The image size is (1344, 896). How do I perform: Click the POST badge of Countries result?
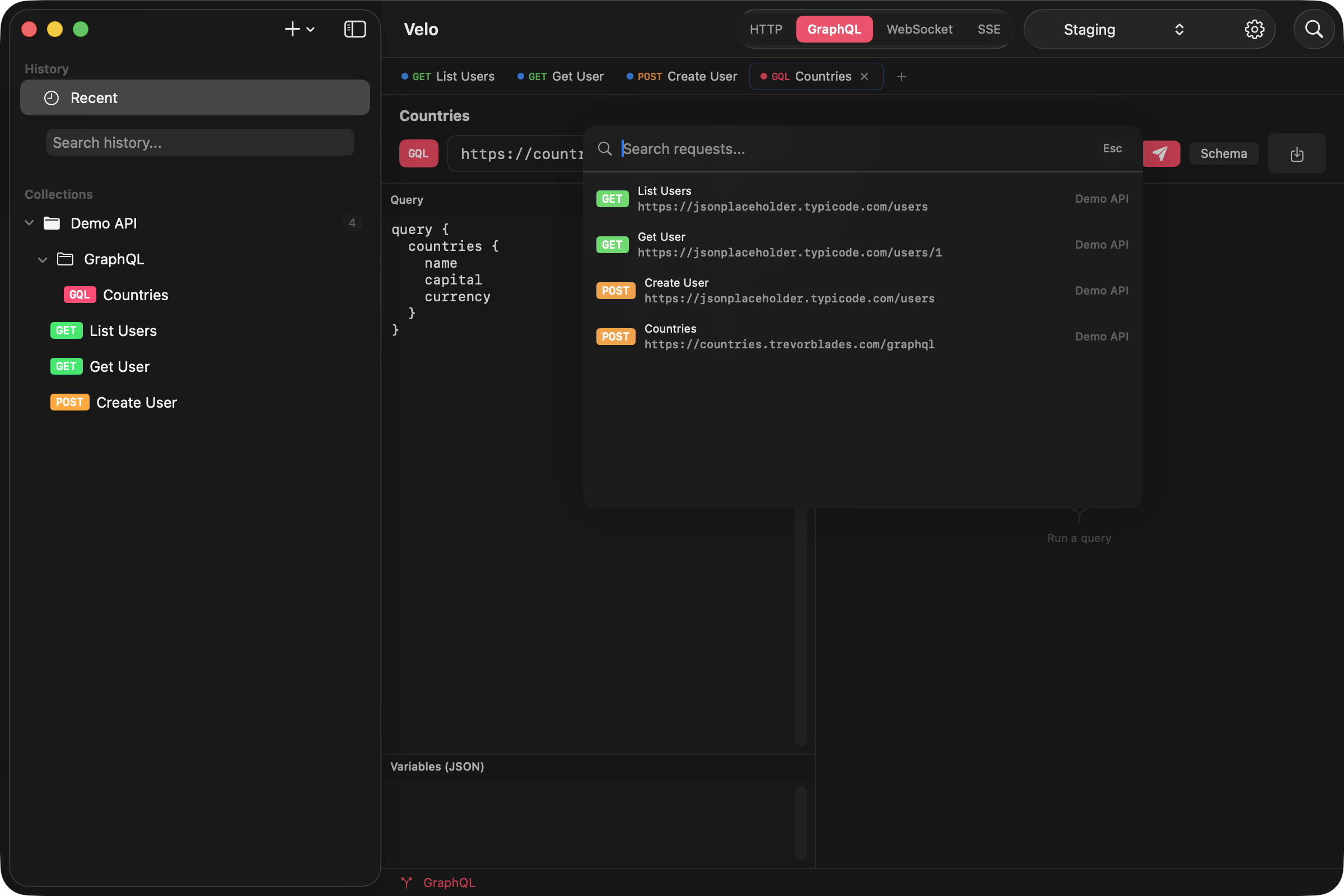pyautogui.click(x=615, y=337)
